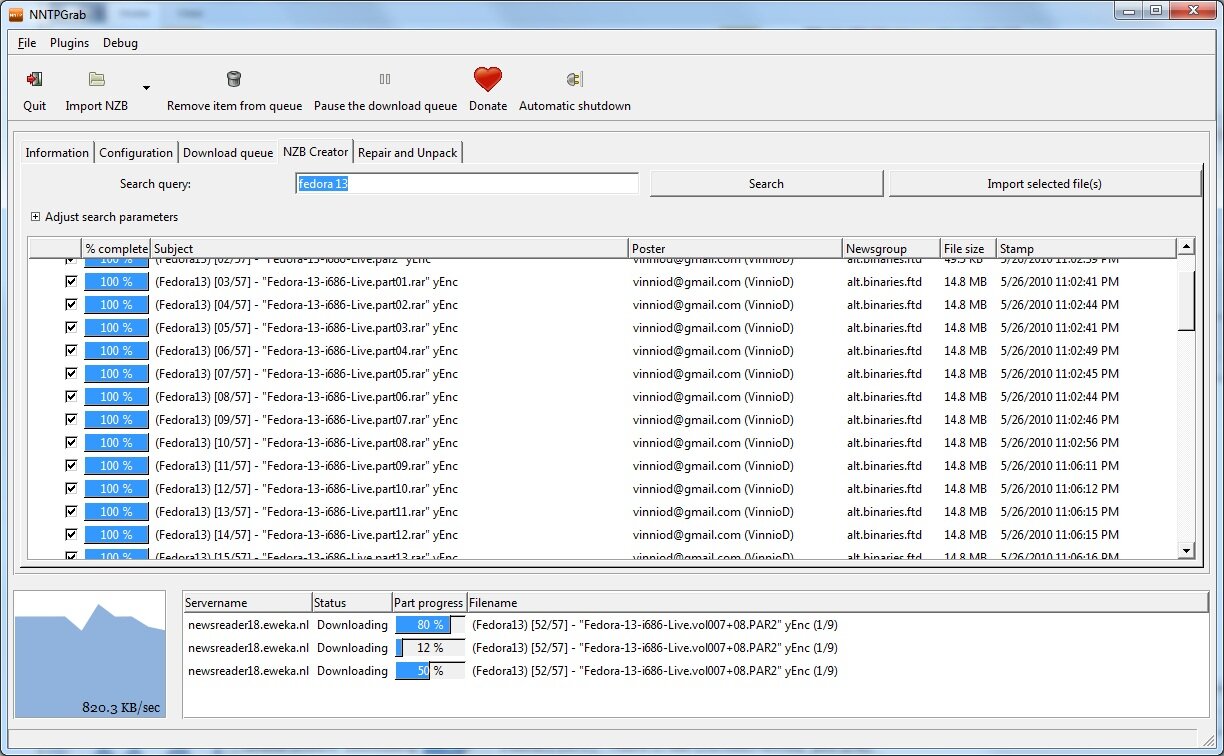Click the Remove item from queue icon
This screenshot has height=756, width=1224.
pyautogui.click(x=234, y=80)
